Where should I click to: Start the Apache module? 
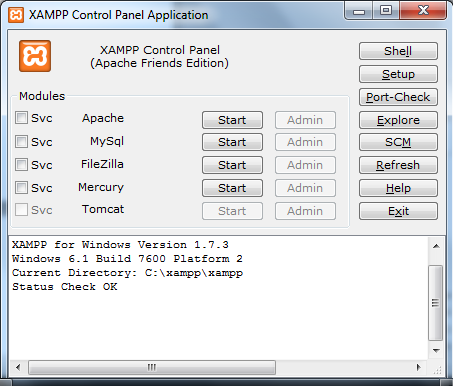click(232, 120)
